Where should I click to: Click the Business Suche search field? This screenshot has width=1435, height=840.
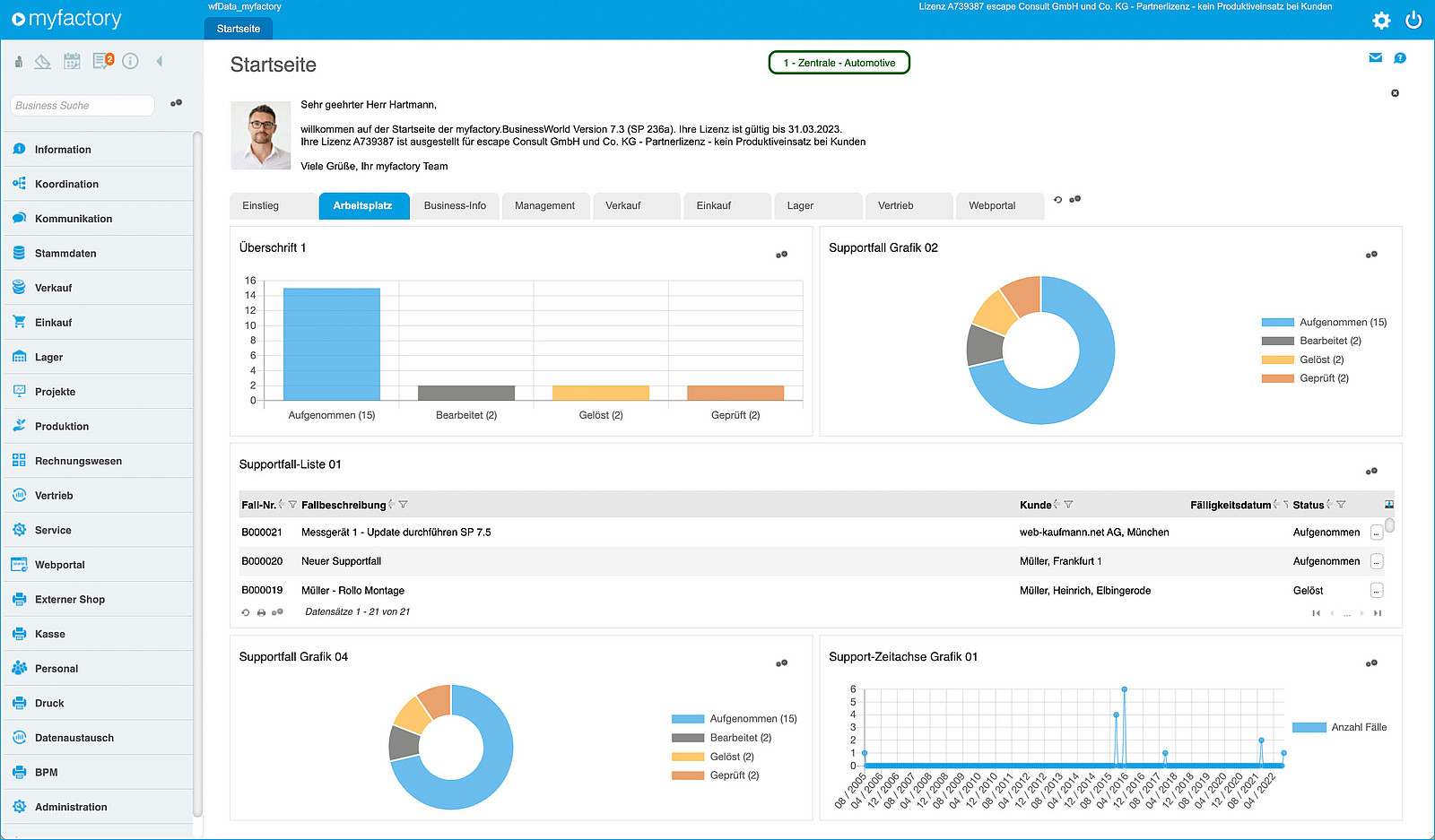(x=83, y=106)
